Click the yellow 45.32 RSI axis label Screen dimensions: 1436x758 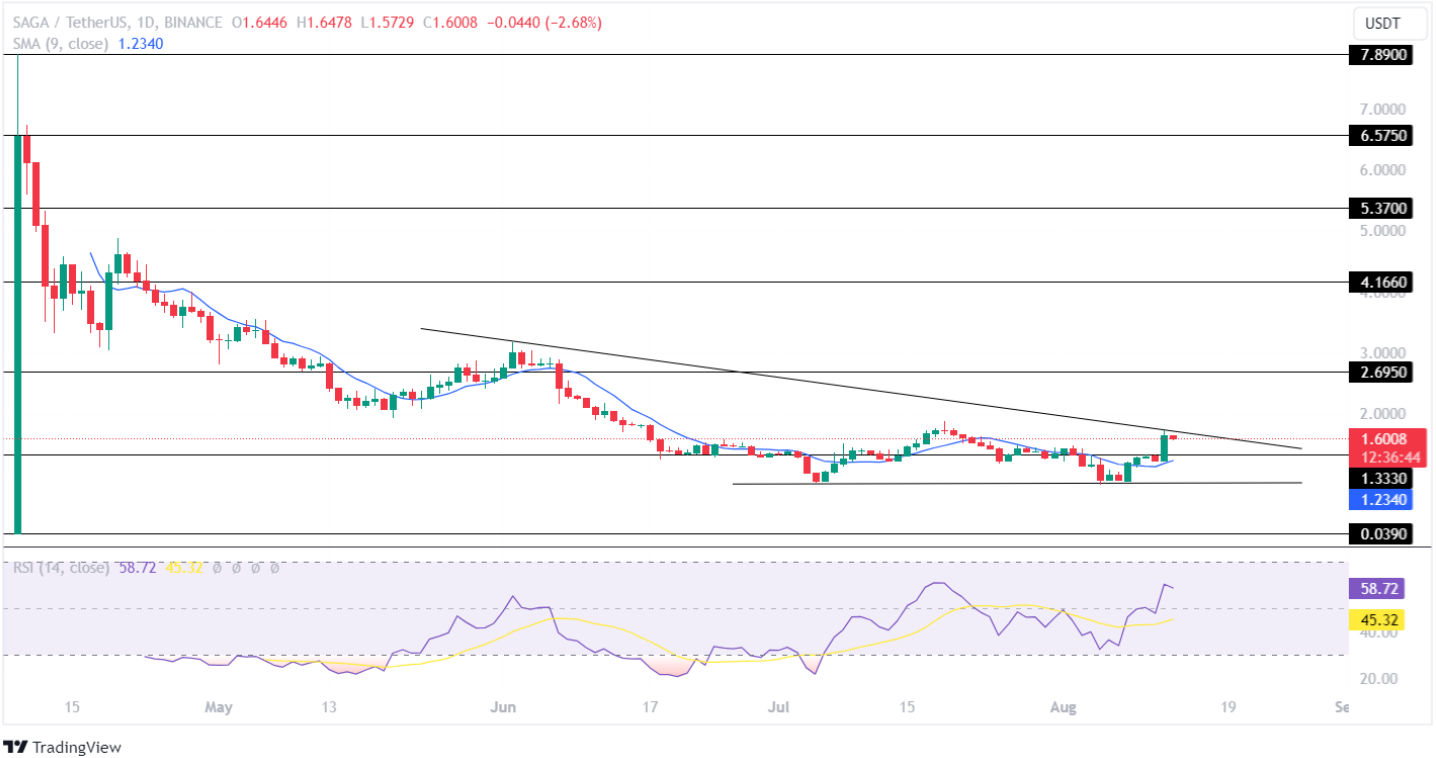click(x=1377, y=621)
